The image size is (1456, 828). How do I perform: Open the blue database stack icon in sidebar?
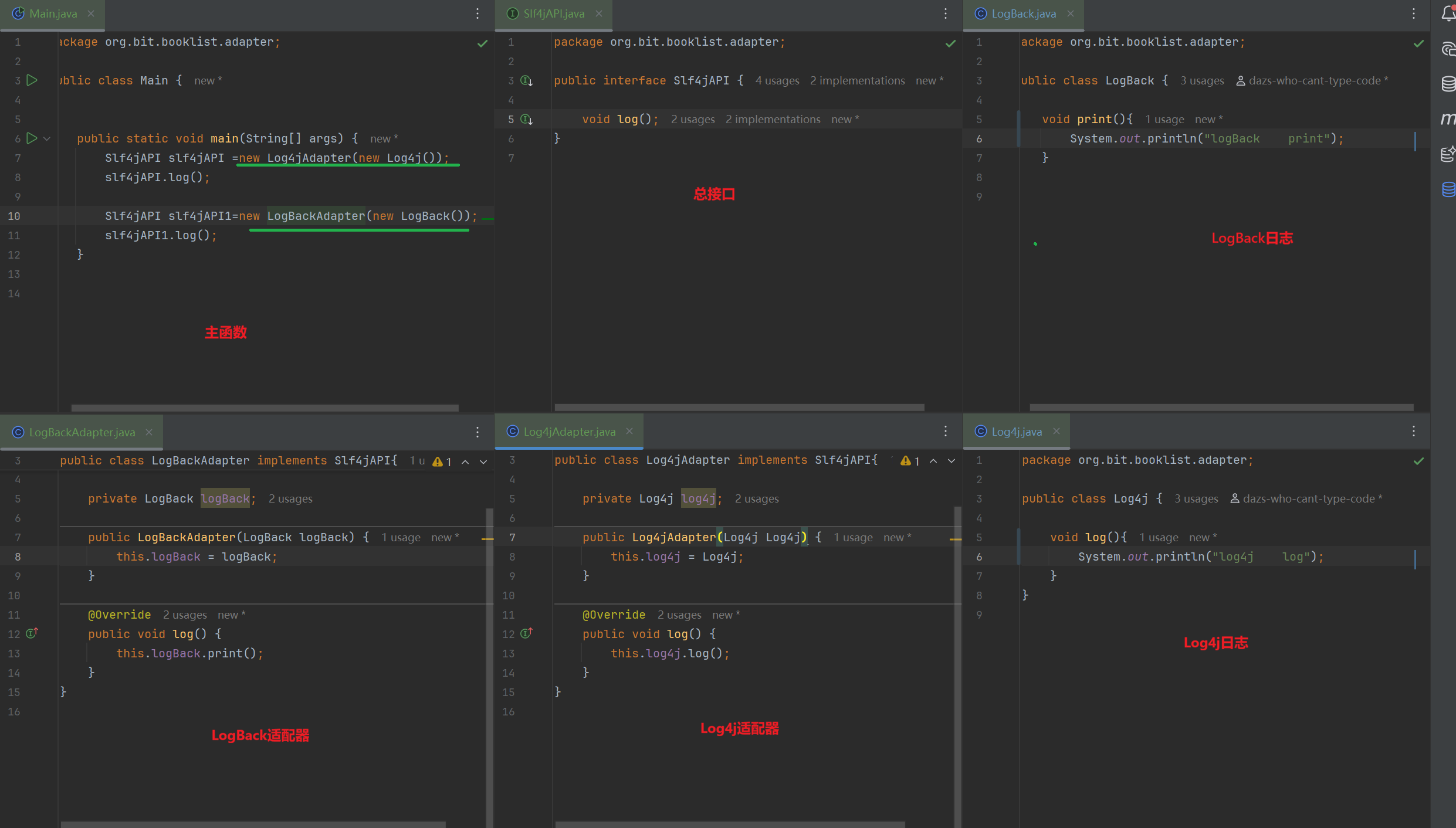(x=1448, y=189)
